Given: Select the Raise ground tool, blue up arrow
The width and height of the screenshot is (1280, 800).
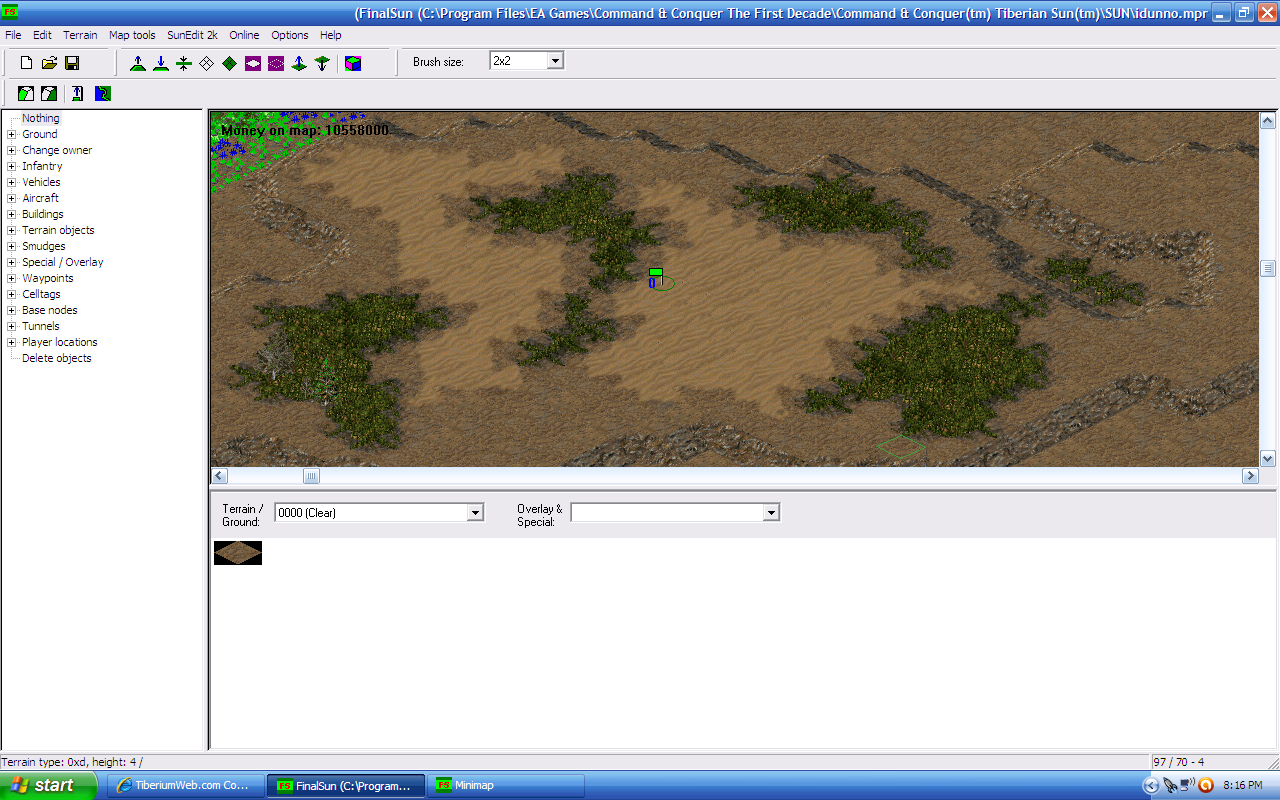Looking at the screenshot, I should point(138,63).
